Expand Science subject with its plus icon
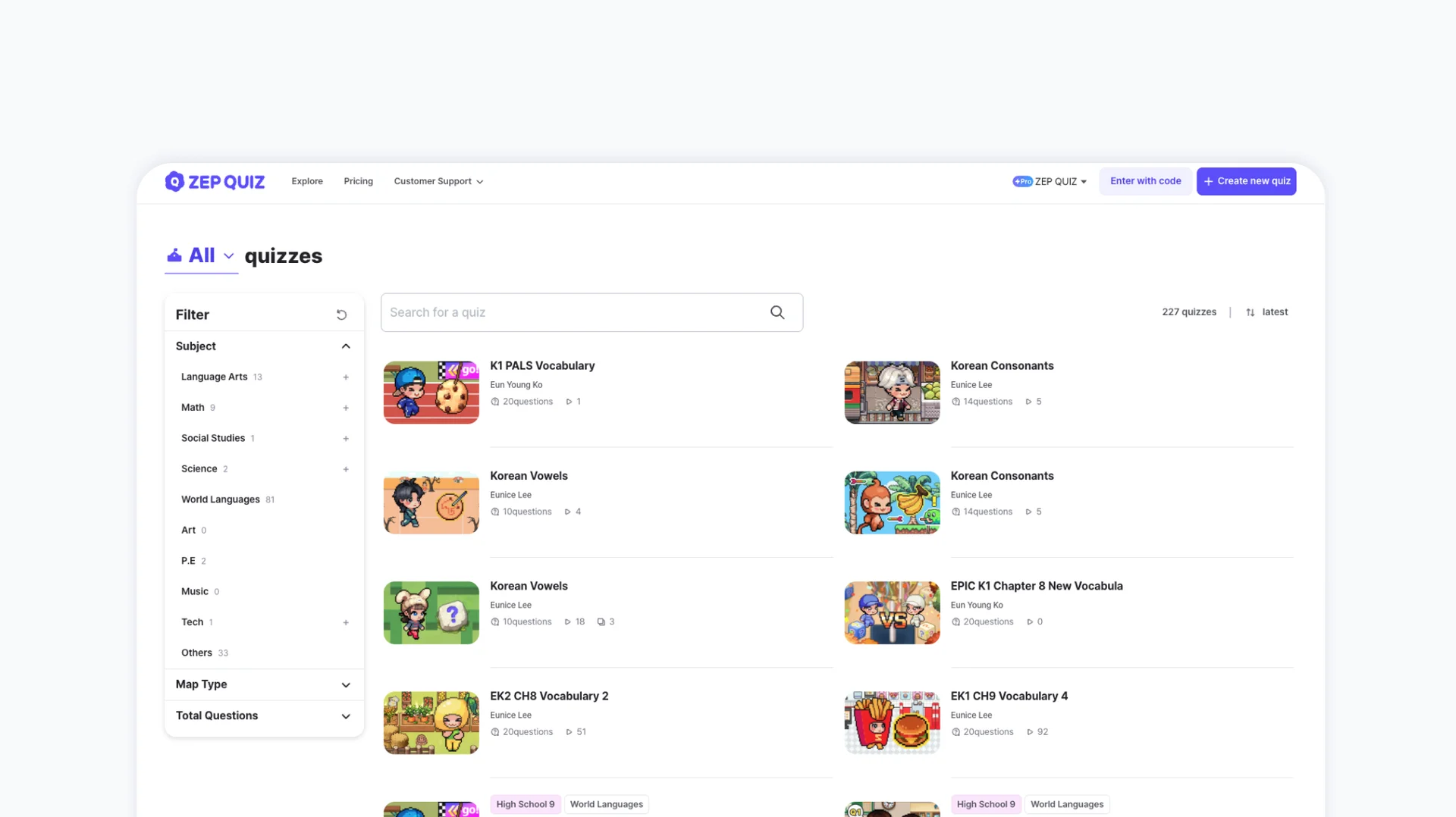Image resolution: width=1456 pixels, height=817 pixels. (x=346, y=469)
